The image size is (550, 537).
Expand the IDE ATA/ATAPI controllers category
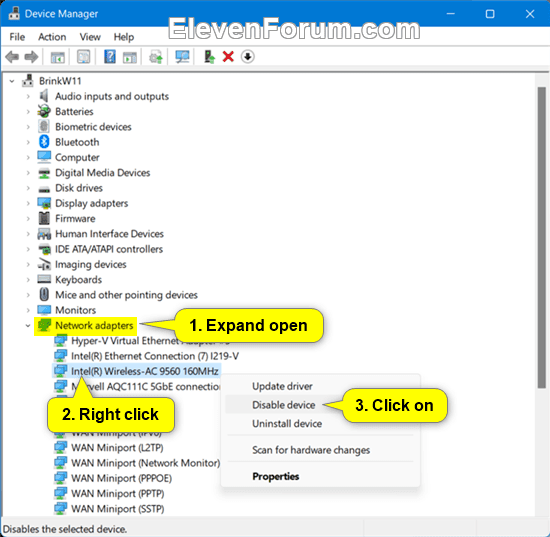[x=28, y=249]
